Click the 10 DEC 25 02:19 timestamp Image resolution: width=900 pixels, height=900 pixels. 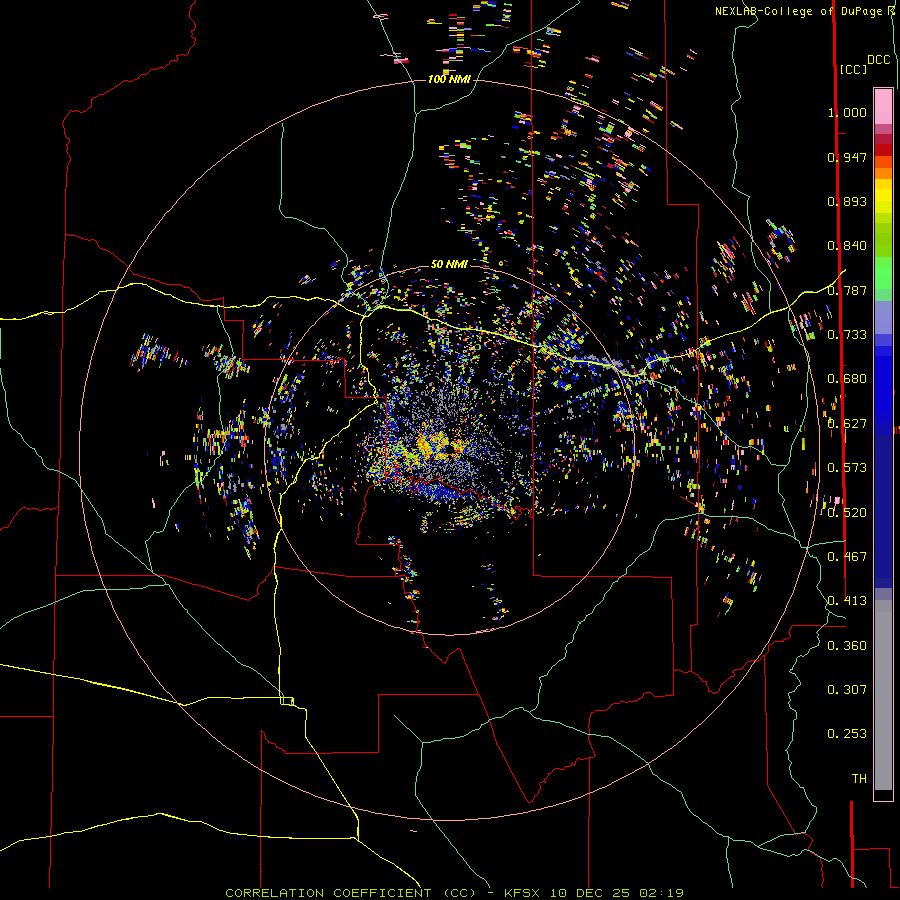pos(617,893)
